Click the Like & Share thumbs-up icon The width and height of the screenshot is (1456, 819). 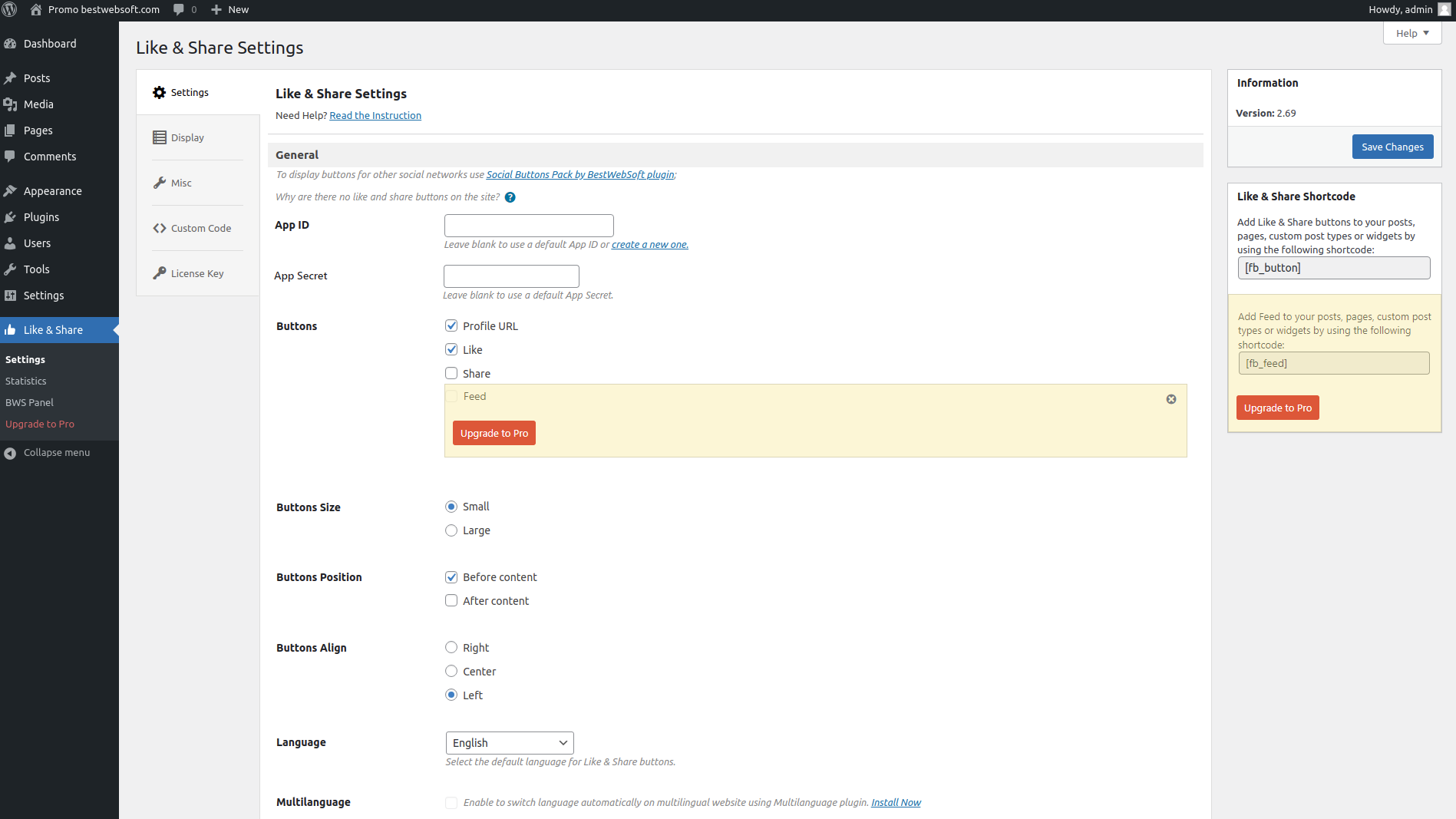[x=10, y=330]
